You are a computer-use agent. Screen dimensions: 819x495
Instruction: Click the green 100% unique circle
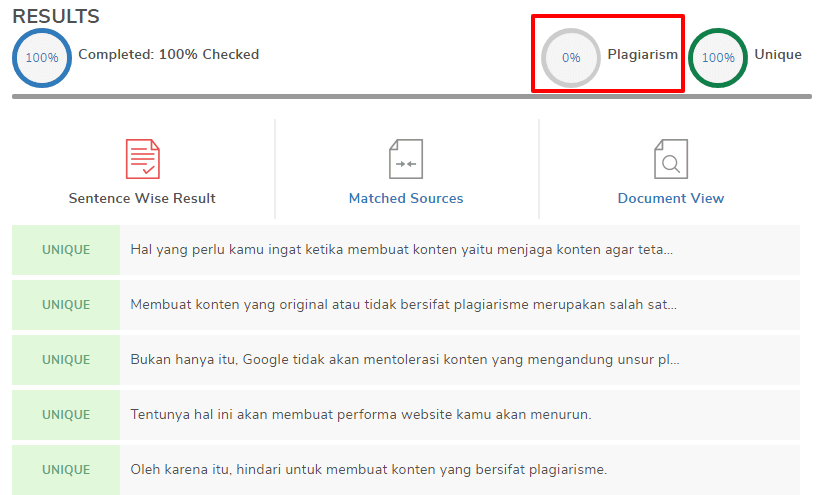pos(718,58)
